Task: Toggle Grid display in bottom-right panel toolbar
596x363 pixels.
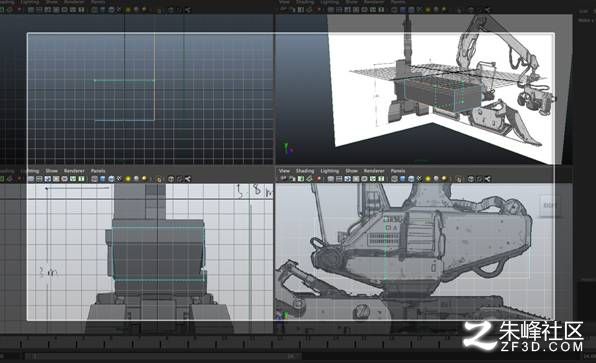Action: point(331,179)
